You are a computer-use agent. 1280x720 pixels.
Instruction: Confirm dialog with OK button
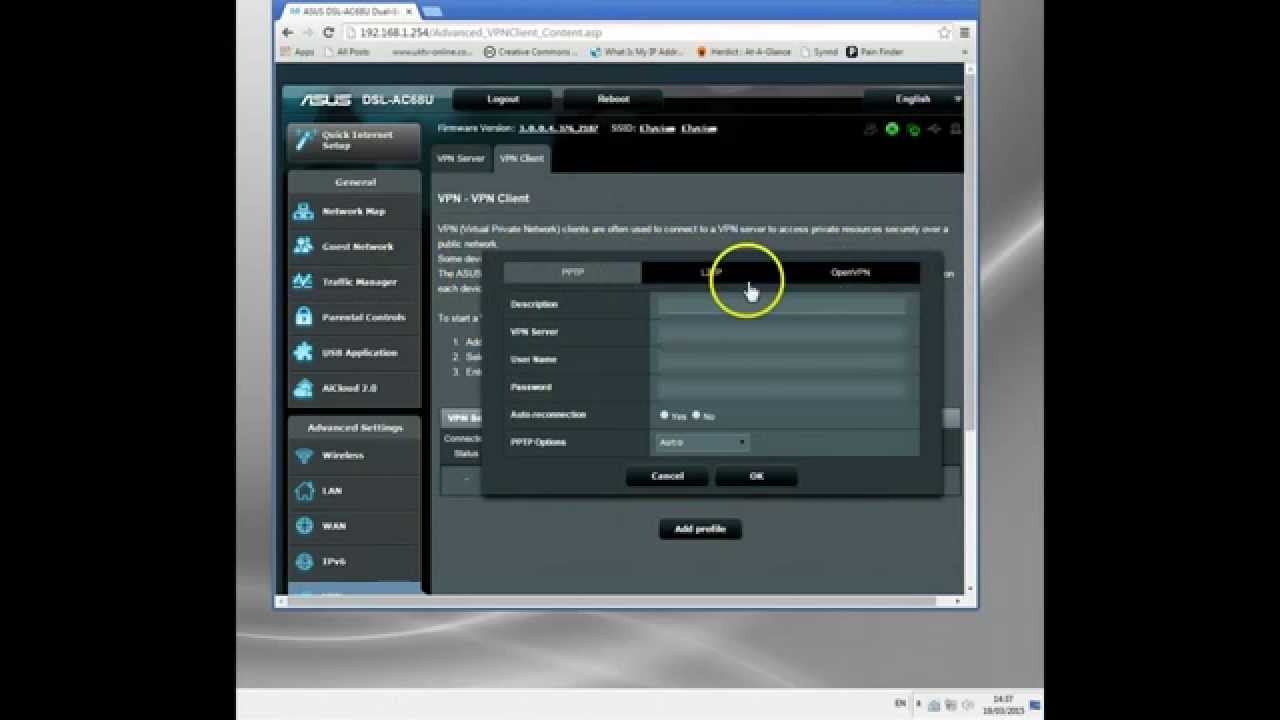756,476
